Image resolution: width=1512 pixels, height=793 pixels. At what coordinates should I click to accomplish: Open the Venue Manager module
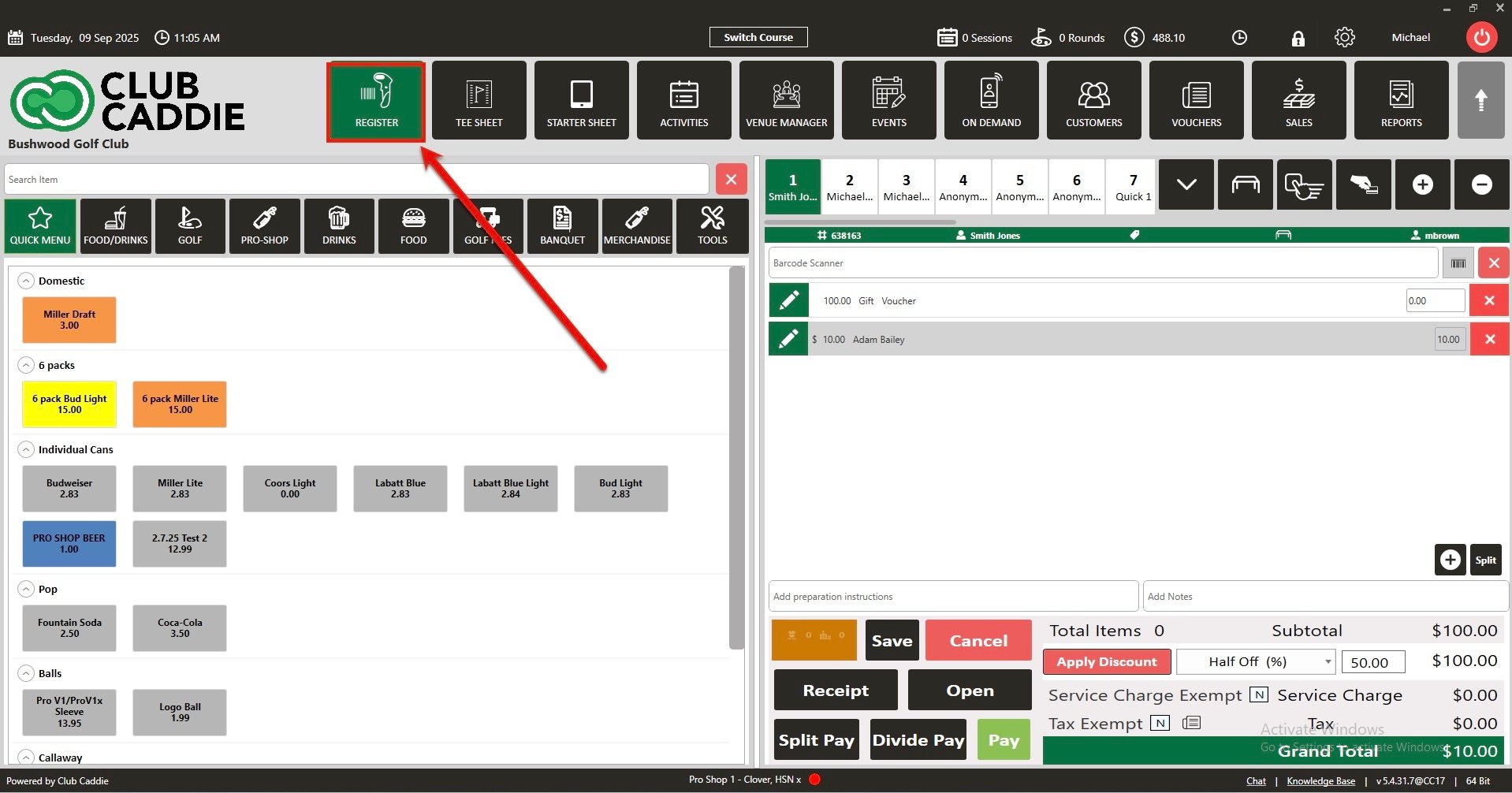tap(786, 100)
